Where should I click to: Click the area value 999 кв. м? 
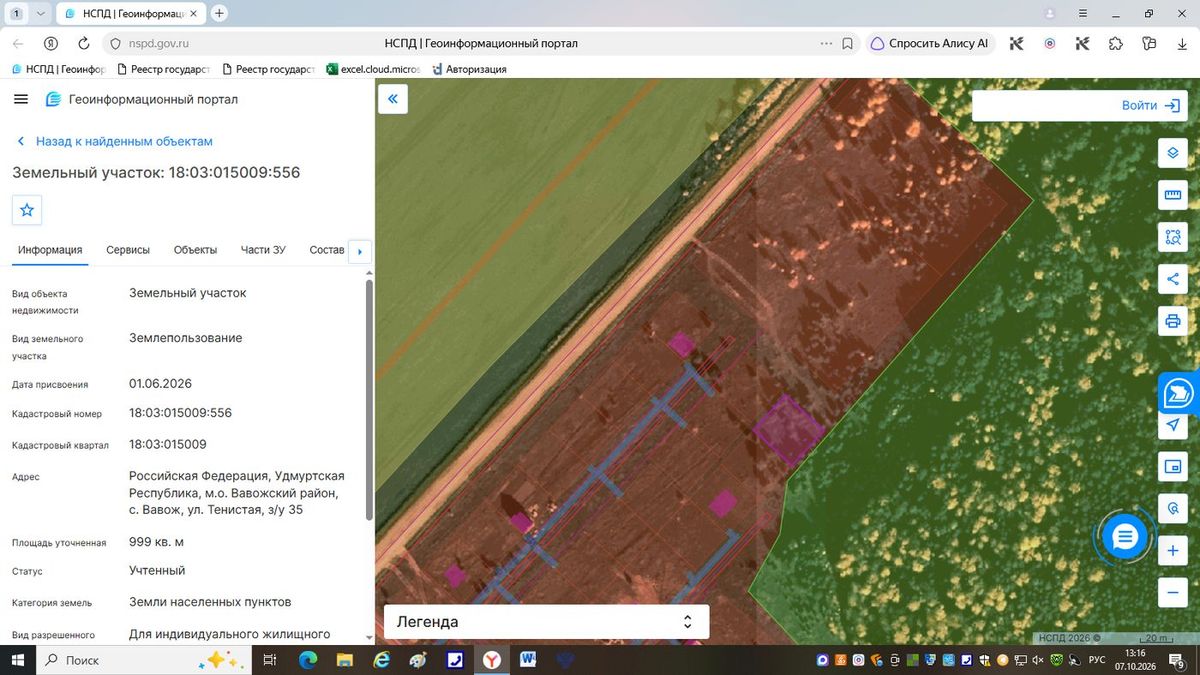(x=156, y=542)
